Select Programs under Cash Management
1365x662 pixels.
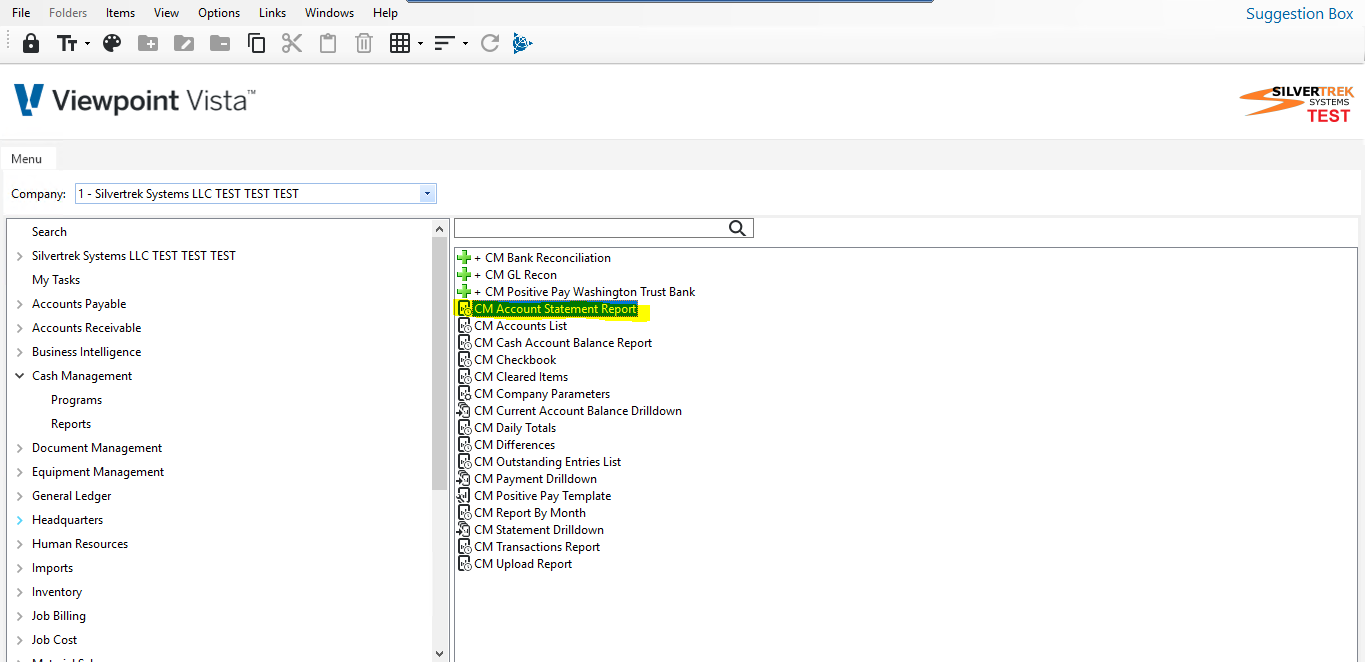point(76,400)
